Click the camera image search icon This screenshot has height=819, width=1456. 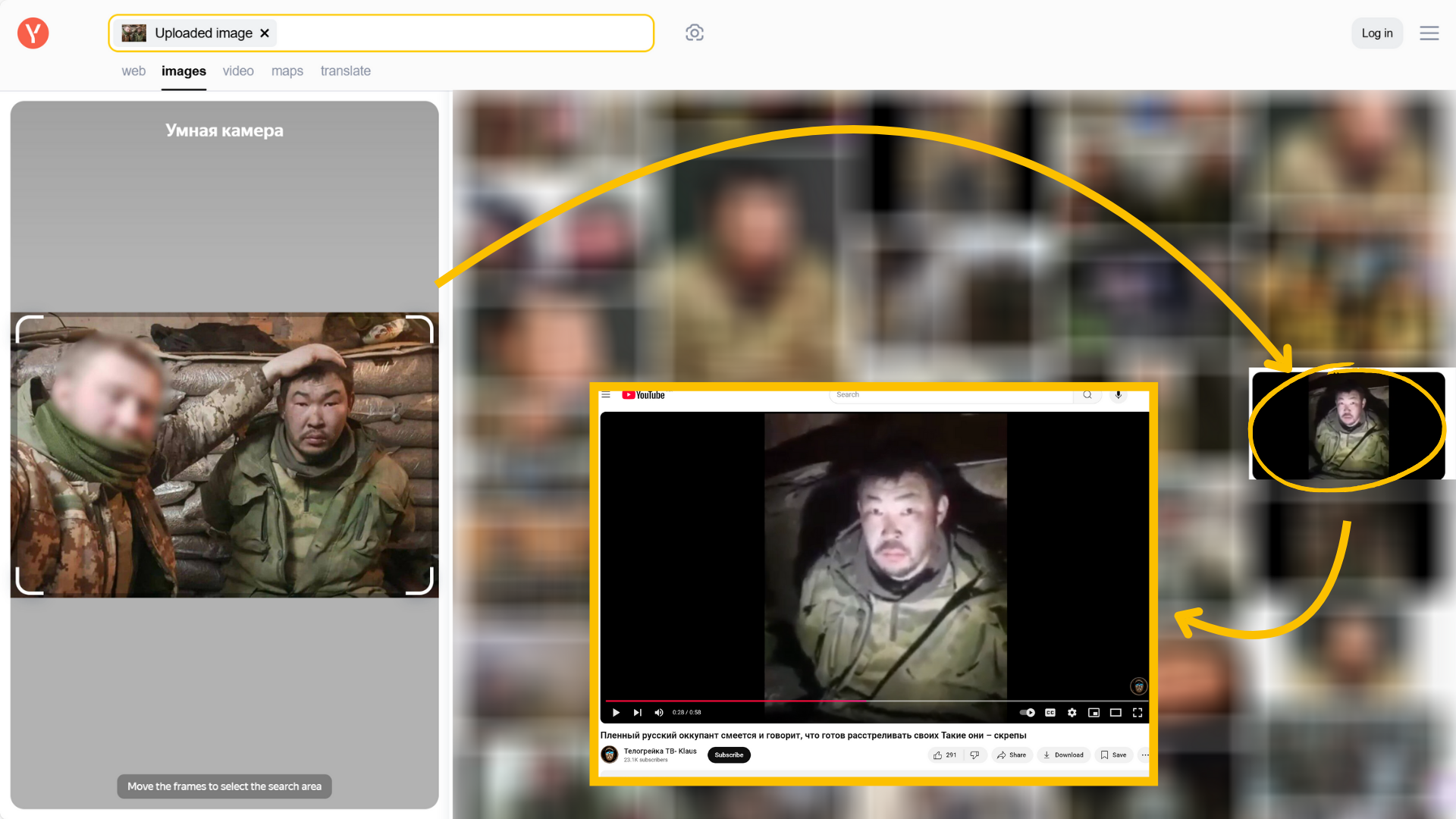694,33
